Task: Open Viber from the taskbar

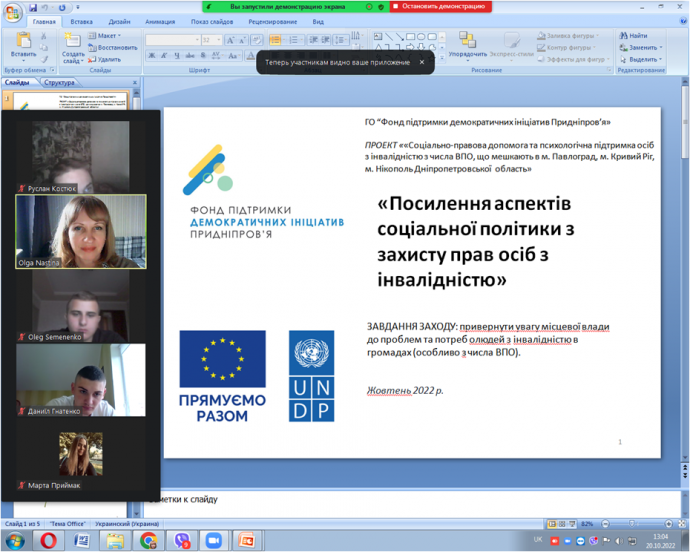Action: 181,540
